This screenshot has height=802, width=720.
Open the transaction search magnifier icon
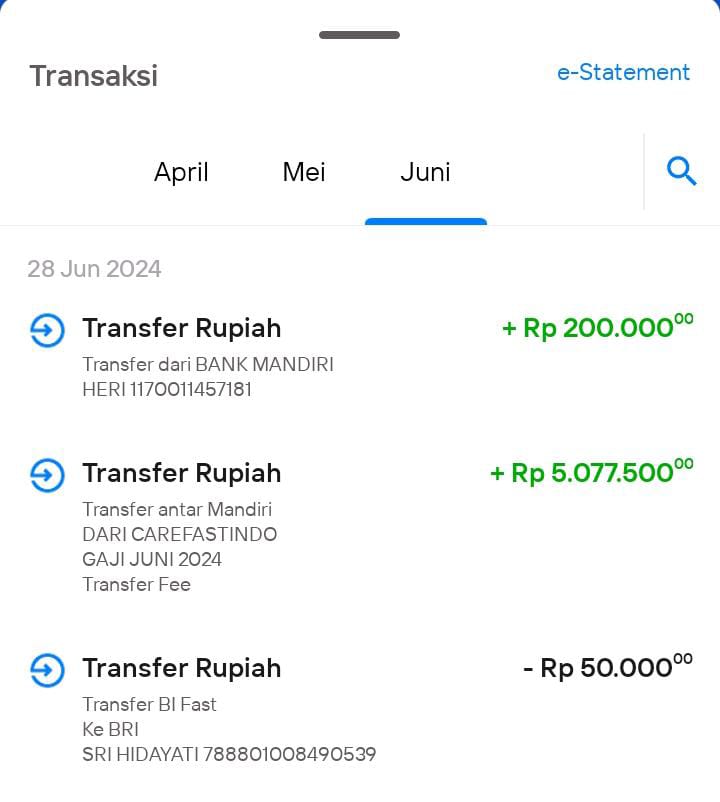click(x=681, y=171)
